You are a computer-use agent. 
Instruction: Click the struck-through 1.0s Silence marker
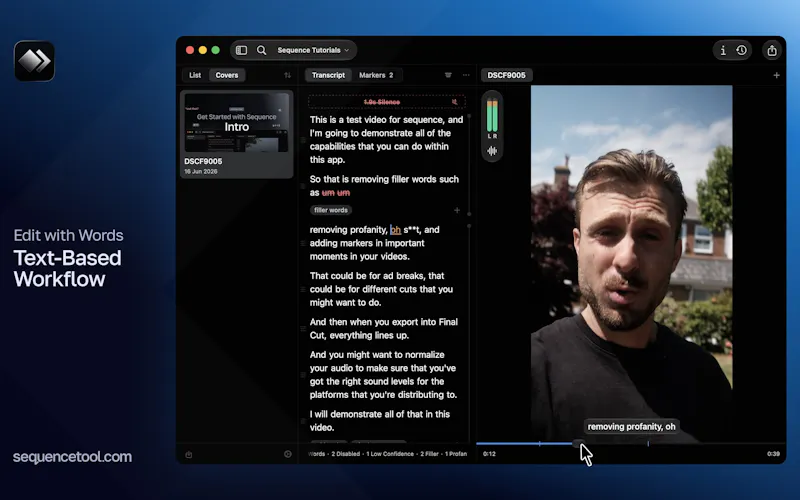[x=382, y=102]
